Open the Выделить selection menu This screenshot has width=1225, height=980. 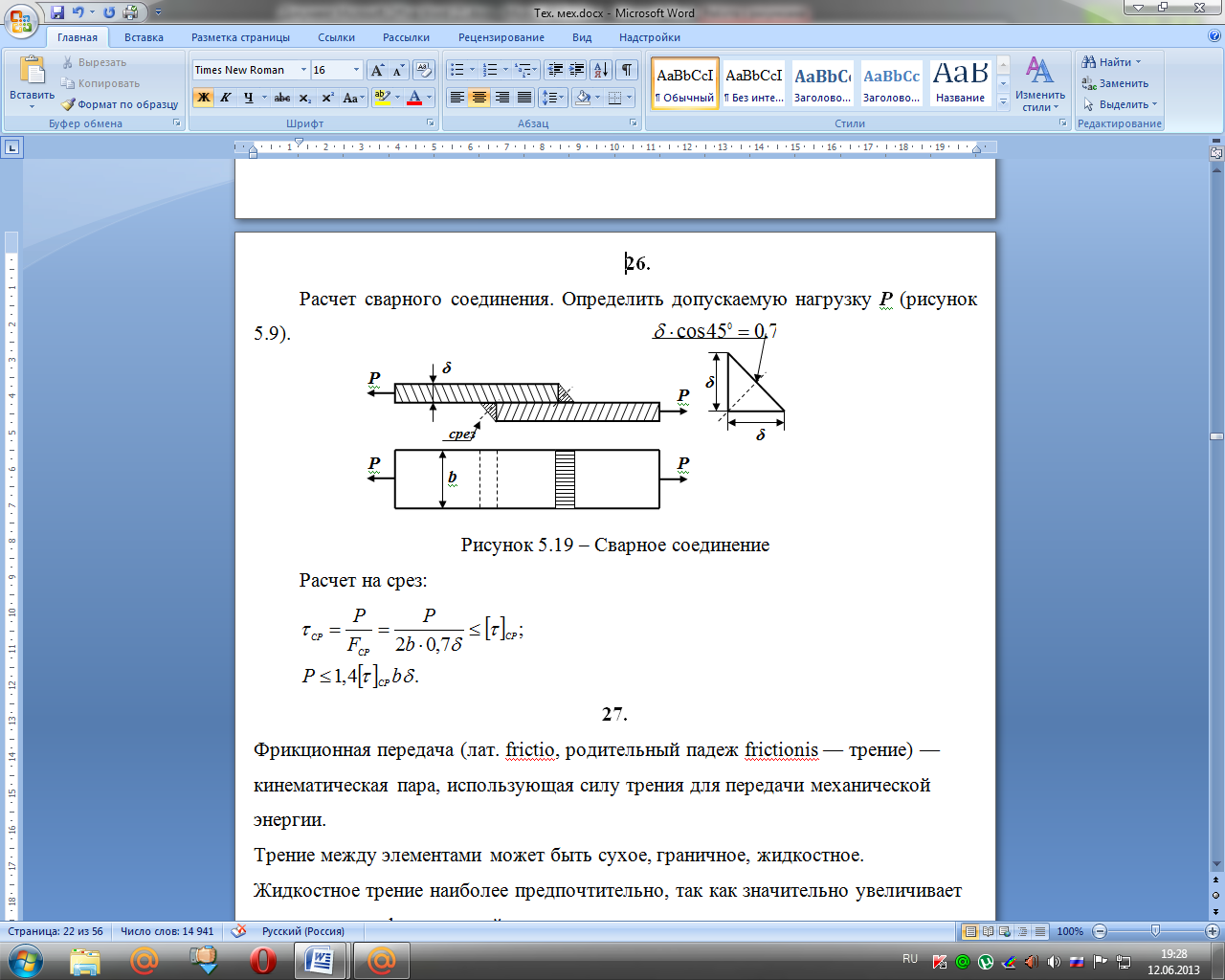[1120, 104]
